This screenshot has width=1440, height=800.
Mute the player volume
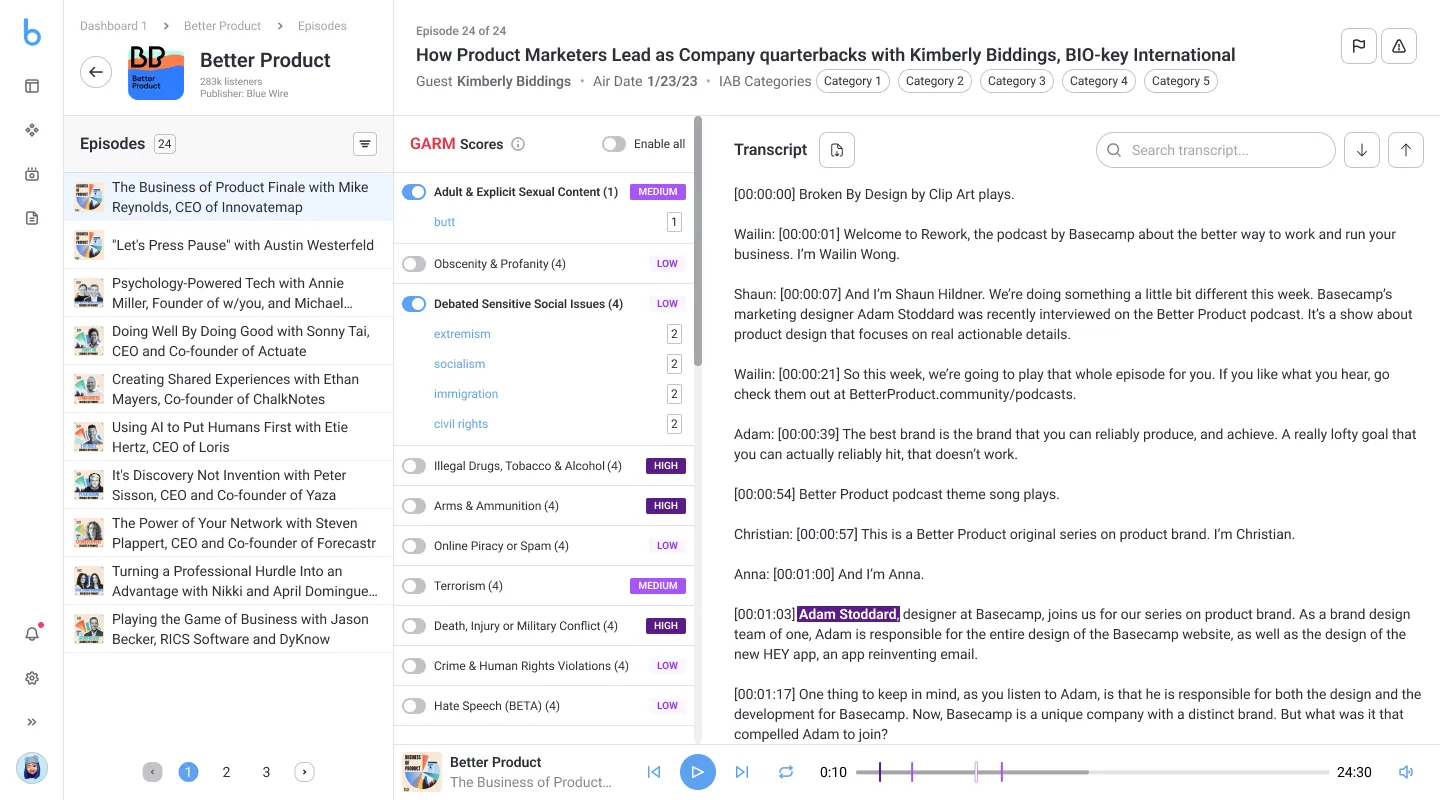click(x=1406, y=772)
